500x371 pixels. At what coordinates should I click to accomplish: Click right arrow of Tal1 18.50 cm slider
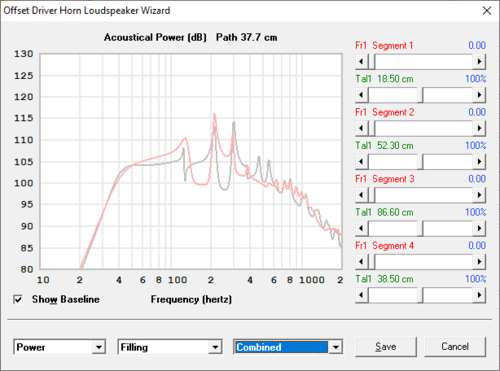click(x=479, y=95)
